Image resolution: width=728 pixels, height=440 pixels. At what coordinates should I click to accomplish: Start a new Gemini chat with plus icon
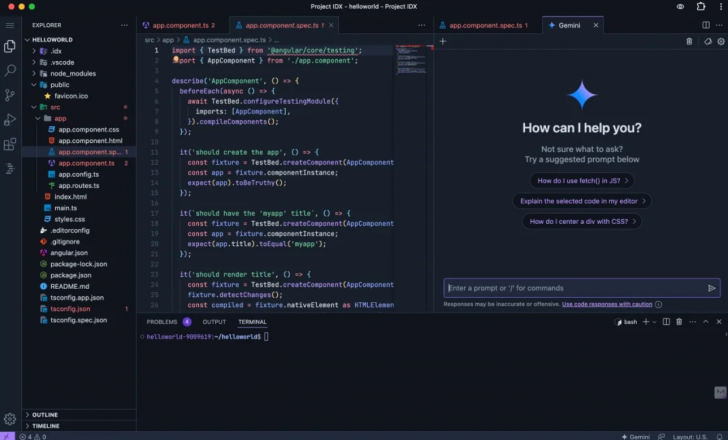point(443,41)
